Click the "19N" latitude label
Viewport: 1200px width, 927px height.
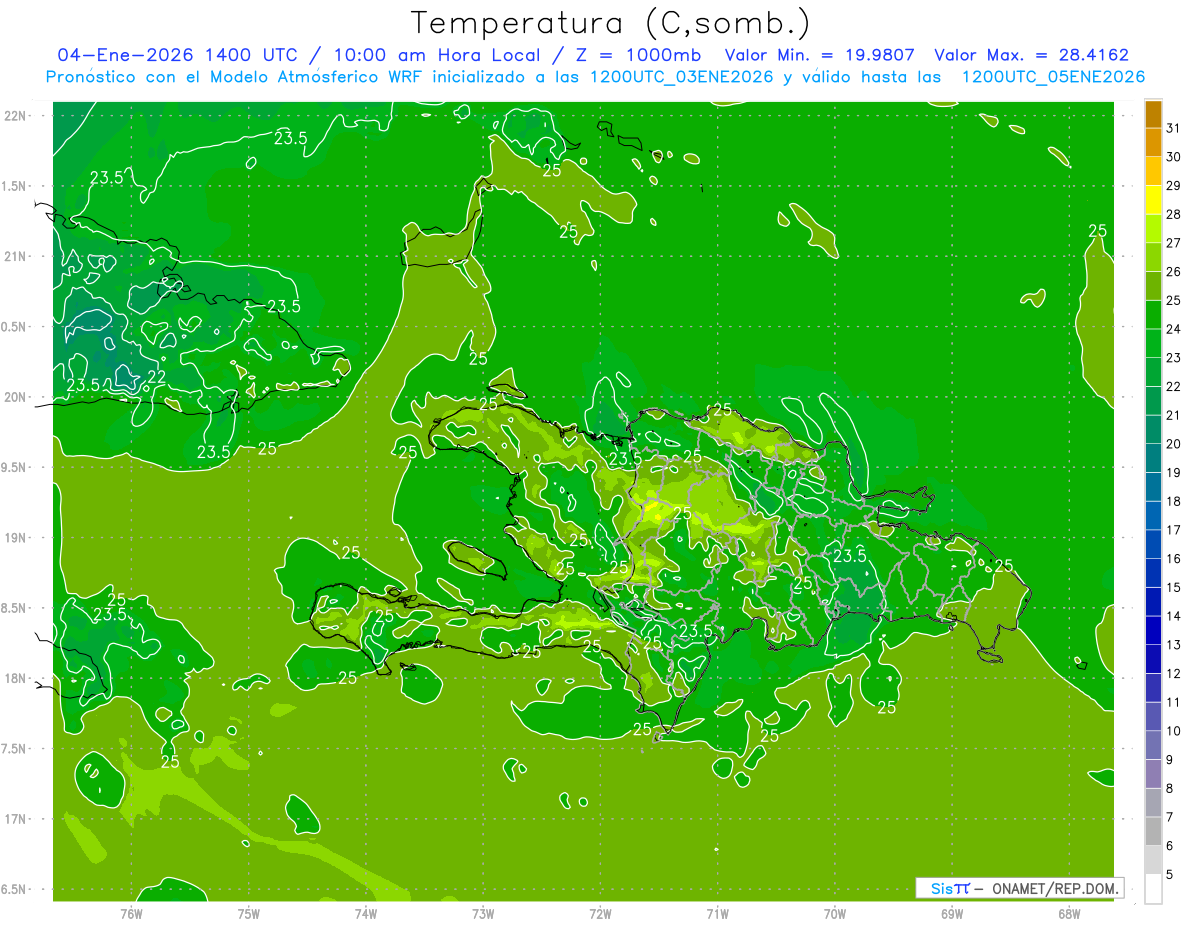point(14,538)
